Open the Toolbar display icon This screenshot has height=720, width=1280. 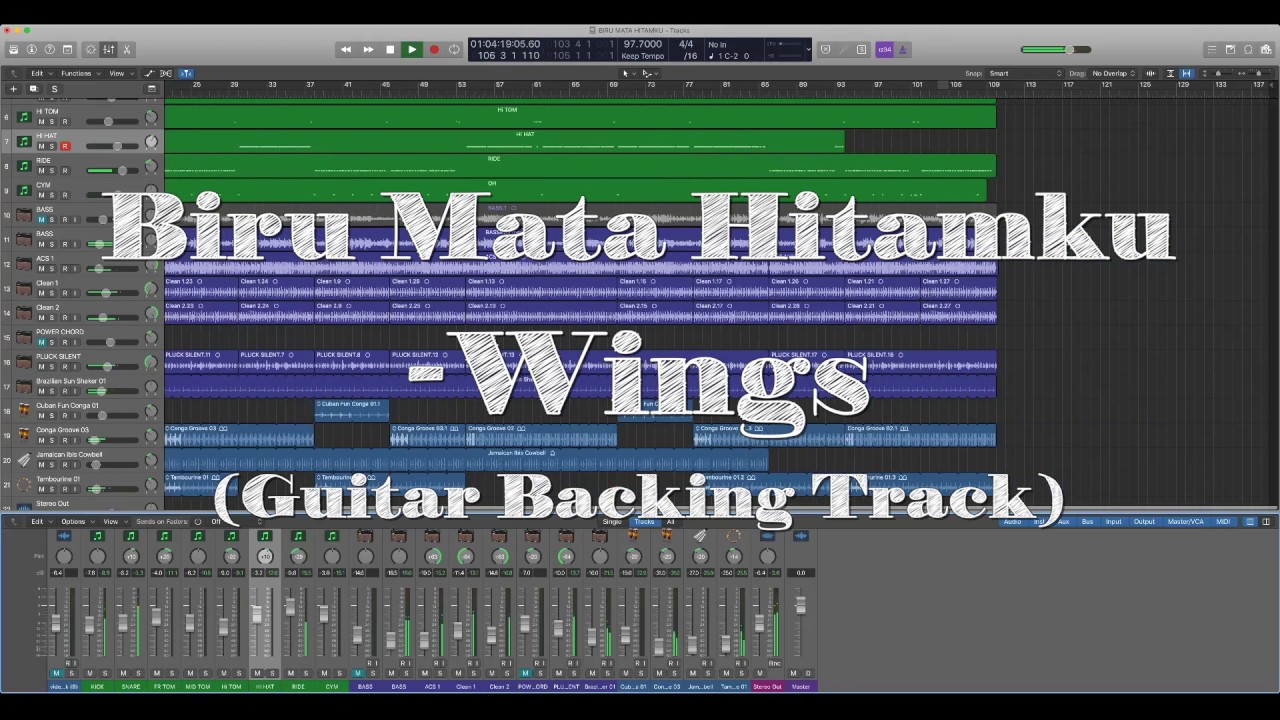click(67, 49)
